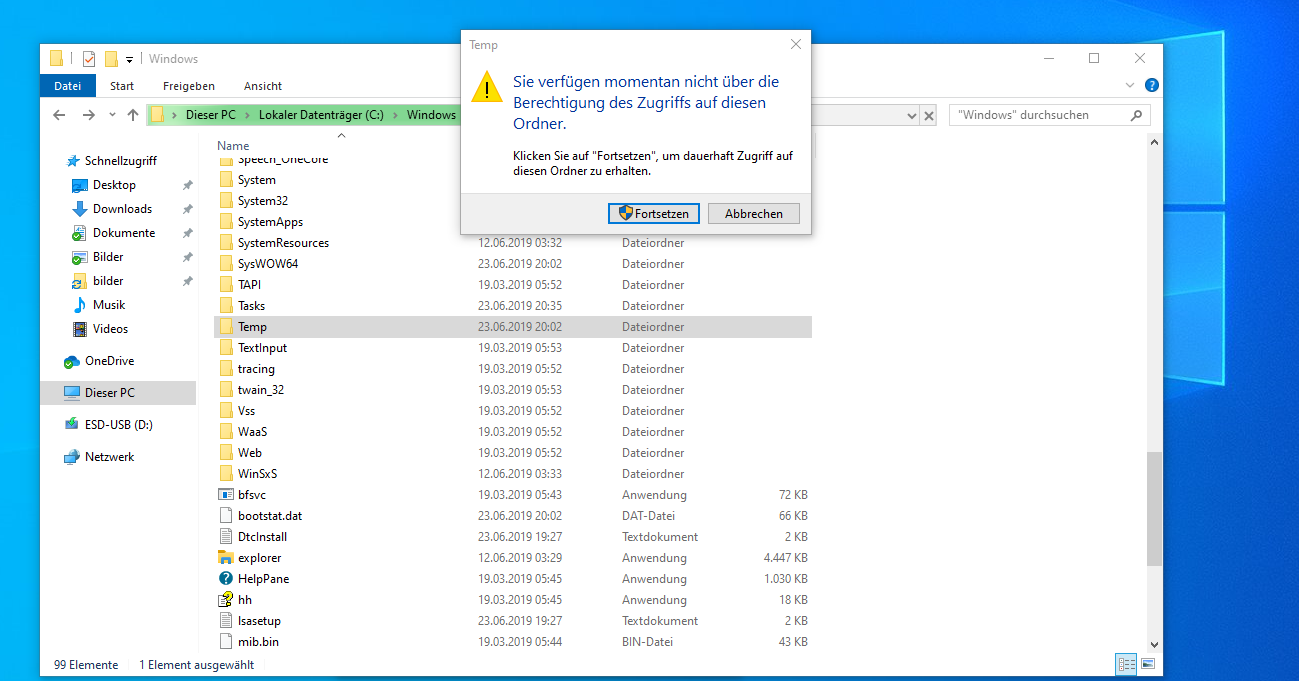Clear the address bar with the X icon
The image size is (1299, 681).
coord(929,115)
